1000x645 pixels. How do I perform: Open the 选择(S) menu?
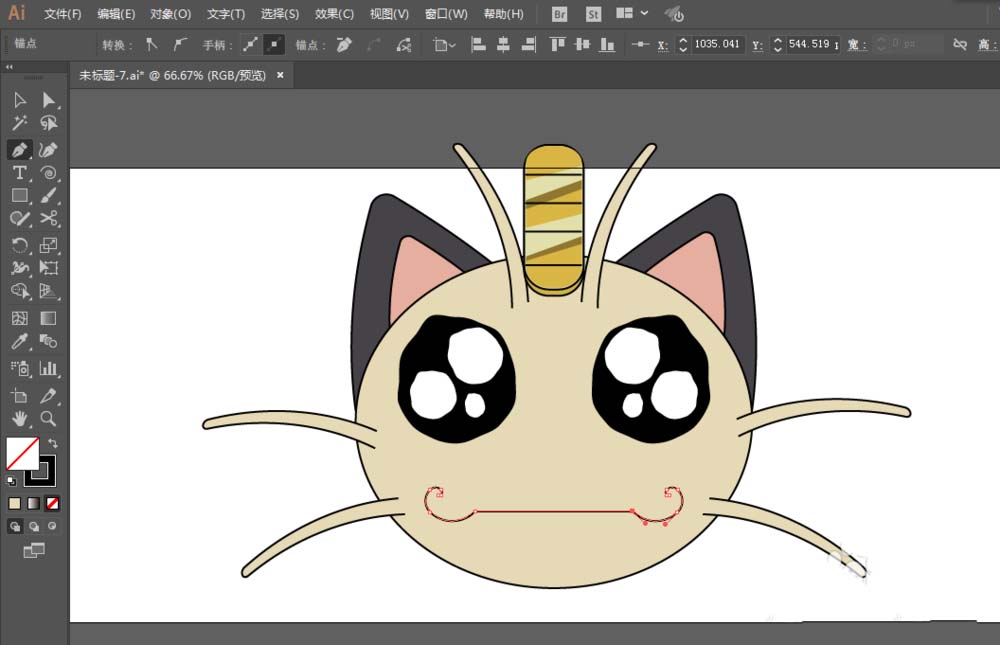click(x=279, y=14)
